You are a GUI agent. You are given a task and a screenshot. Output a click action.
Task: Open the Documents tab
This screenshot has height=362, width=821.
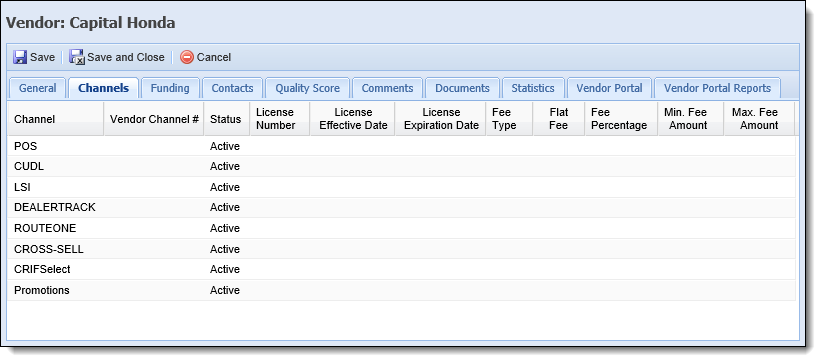[462, 88]
